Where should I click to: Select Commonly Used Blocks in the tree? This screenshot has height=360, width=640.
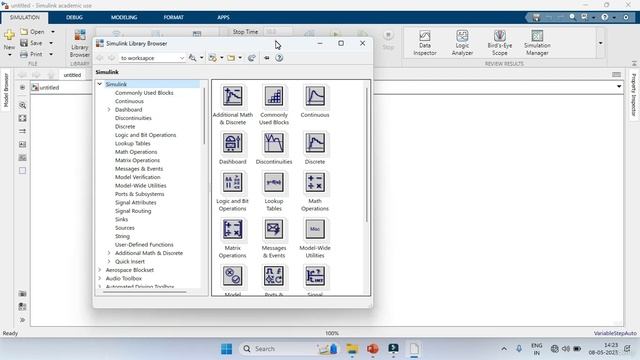click(x=144, y=93)
